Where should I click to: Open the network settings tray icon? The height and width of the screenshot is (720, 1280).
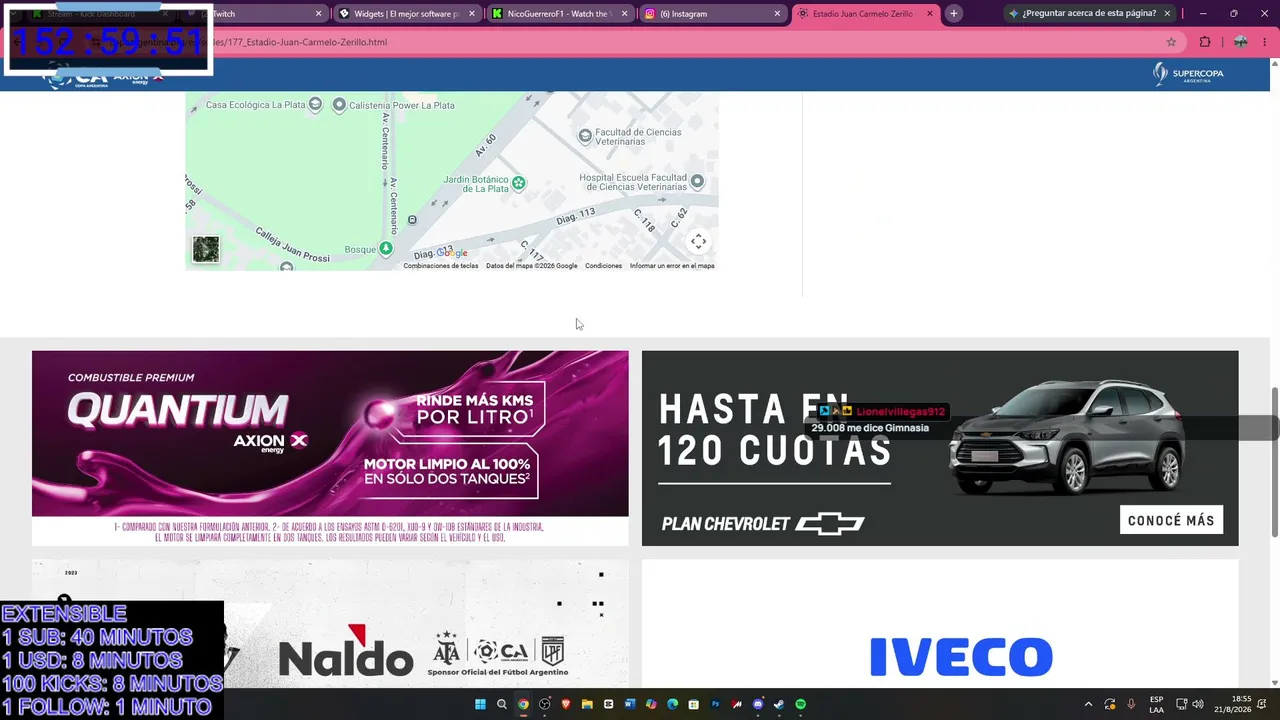[1181, 704]
